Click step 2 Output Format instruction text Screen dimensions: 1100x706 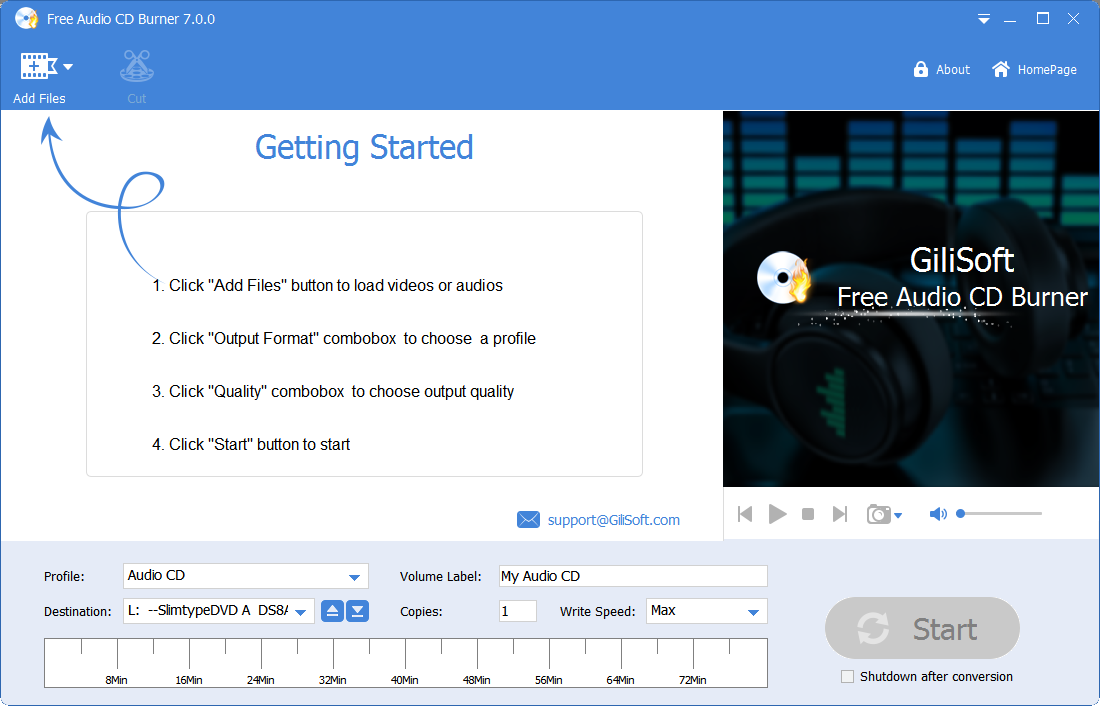click(344, 338)
